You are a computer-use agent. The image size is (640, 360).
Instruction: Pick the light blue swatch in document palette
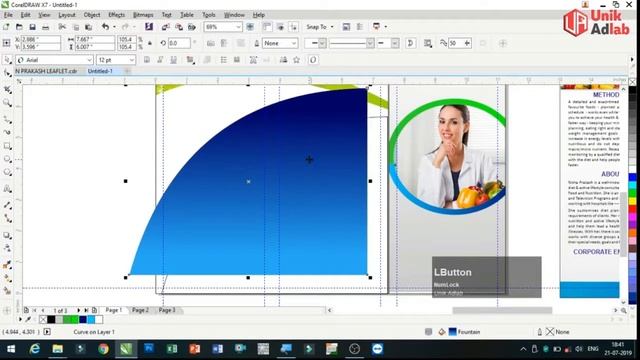(x=91, y=320)
